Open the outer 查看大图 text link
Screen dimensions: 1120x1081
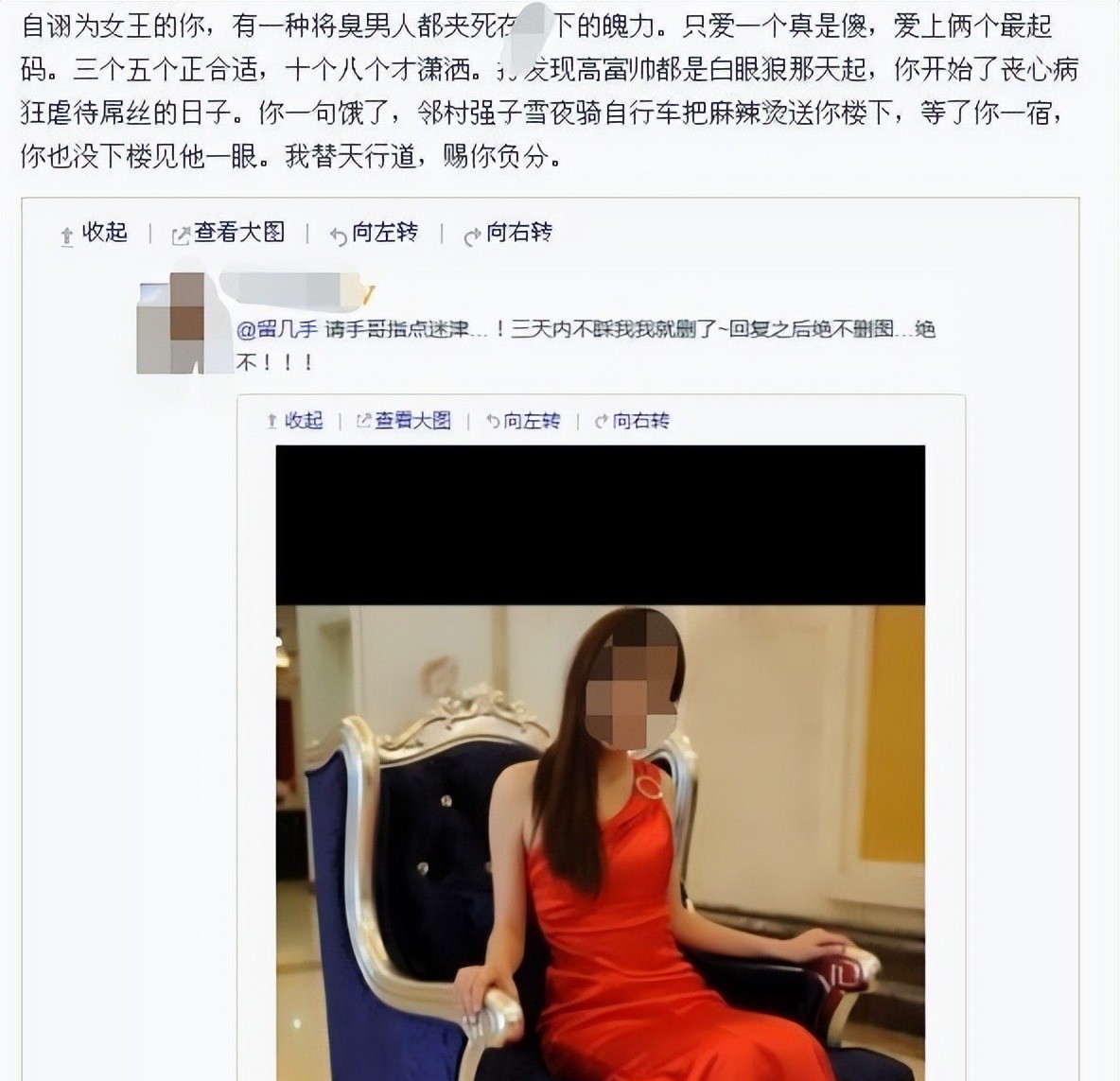(239, 232)
